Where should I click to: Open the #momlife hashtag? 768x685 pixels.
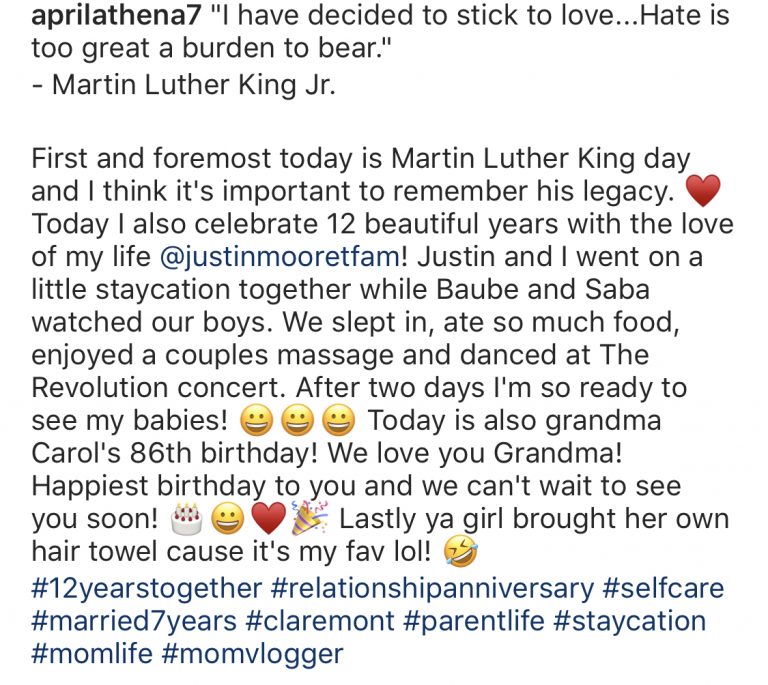click(x=92, y=654)
